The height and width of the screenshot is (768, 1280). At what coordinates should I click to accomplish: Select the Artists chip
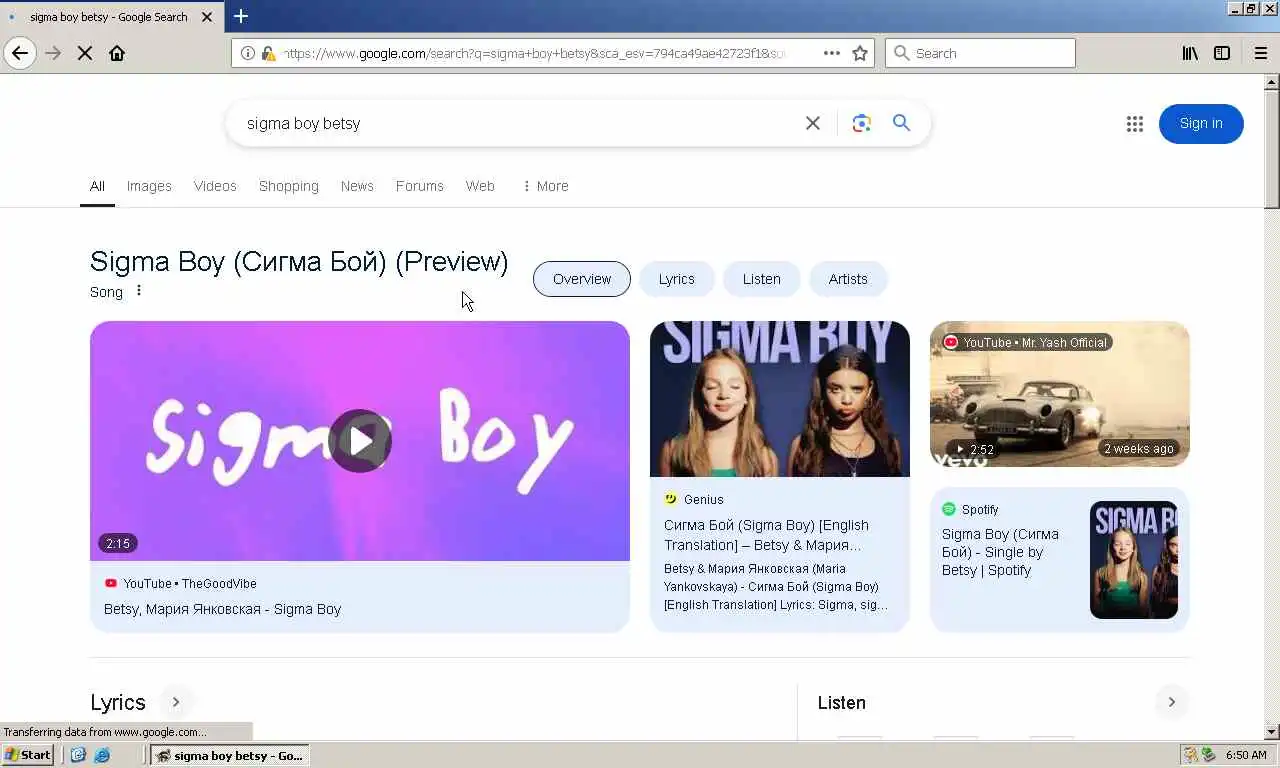848,279
